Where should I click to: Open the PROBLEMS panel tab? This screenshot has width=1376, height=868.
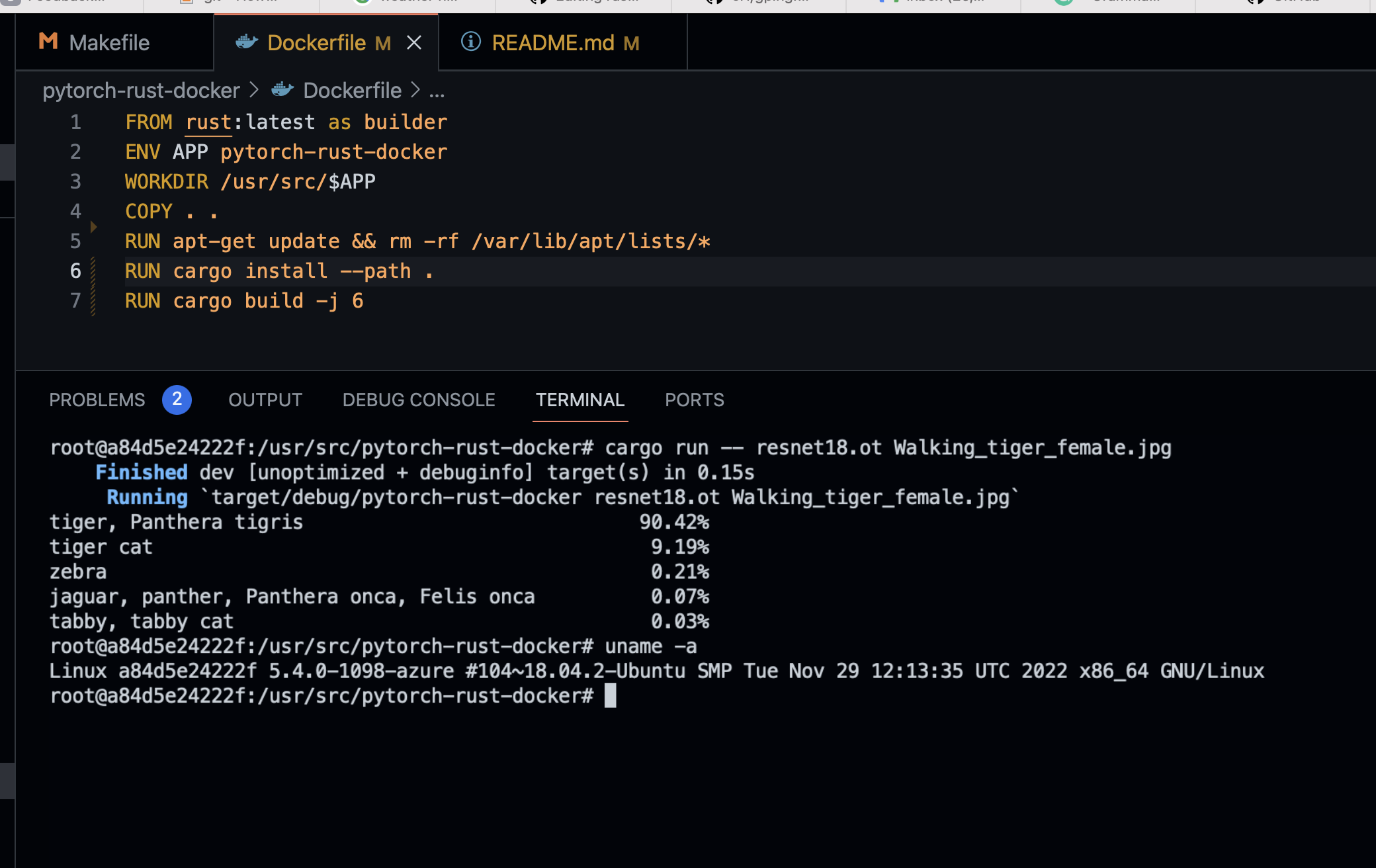97,400
